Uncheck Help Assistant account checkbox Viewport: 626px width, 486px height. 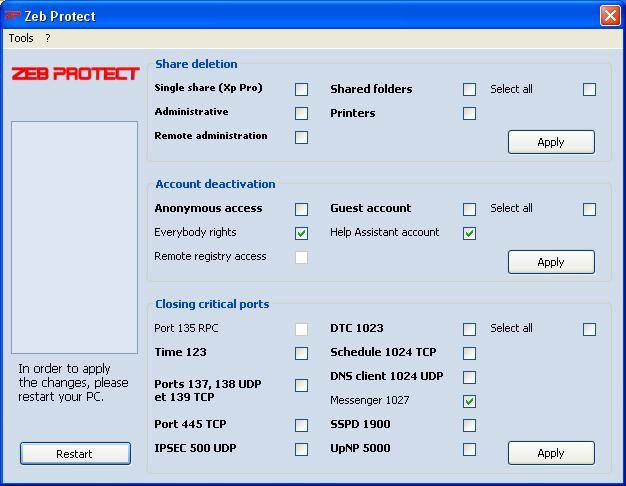(x=470, y=233)
